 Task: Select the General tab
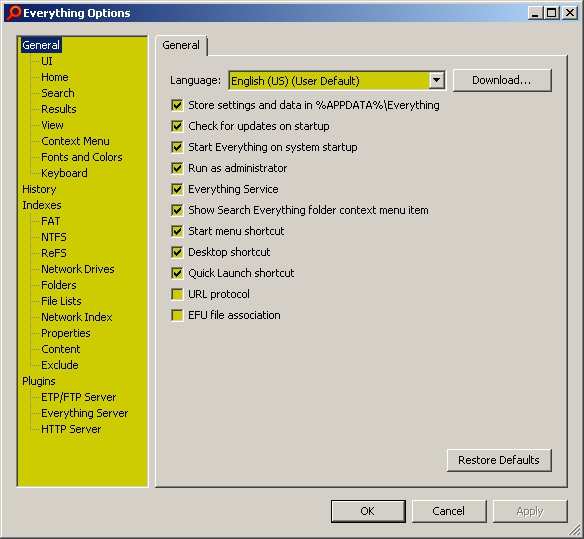pos(181,45)
